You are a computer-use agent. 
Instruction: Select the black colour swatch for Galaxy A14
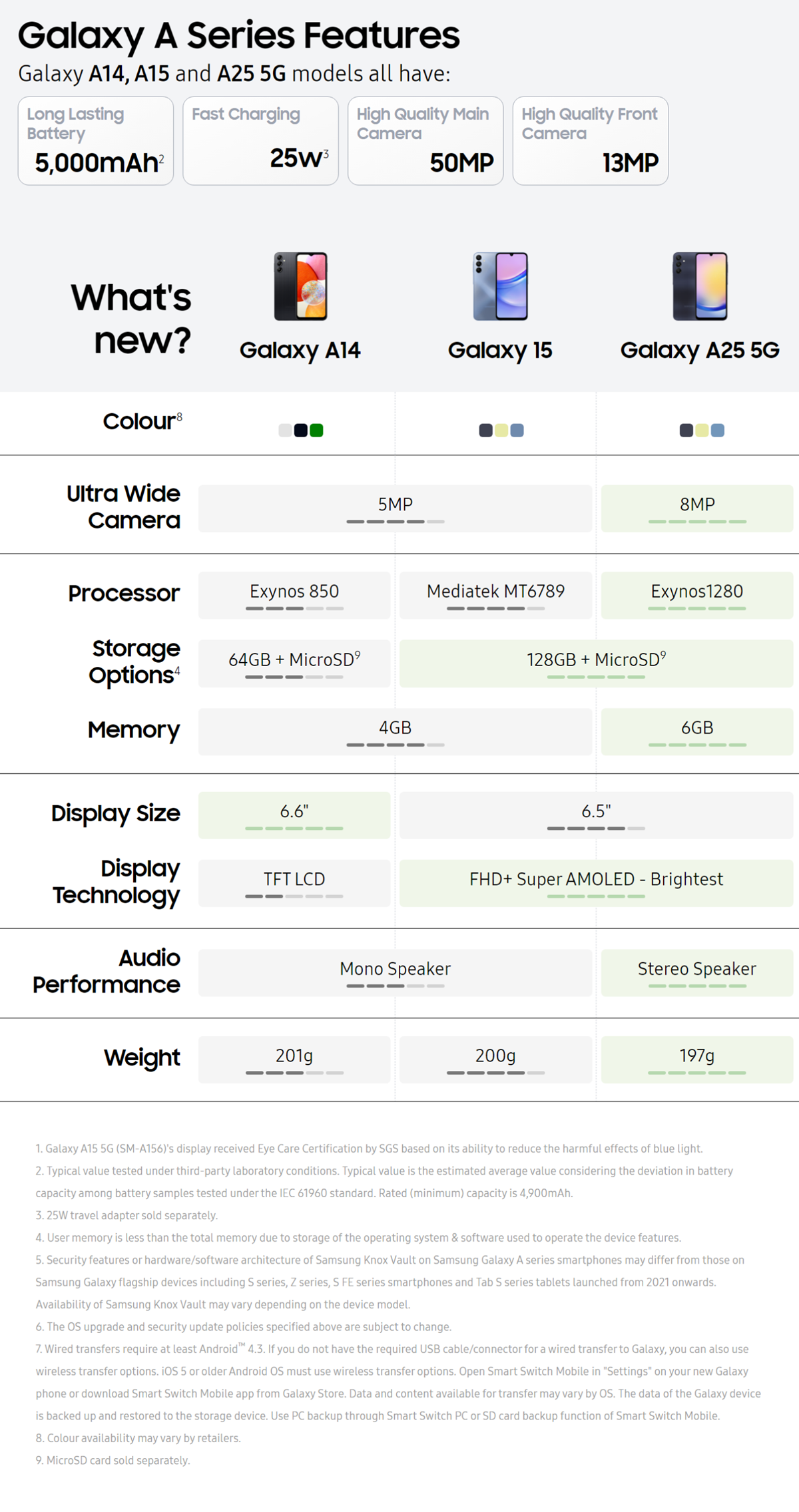click(301, 431)
